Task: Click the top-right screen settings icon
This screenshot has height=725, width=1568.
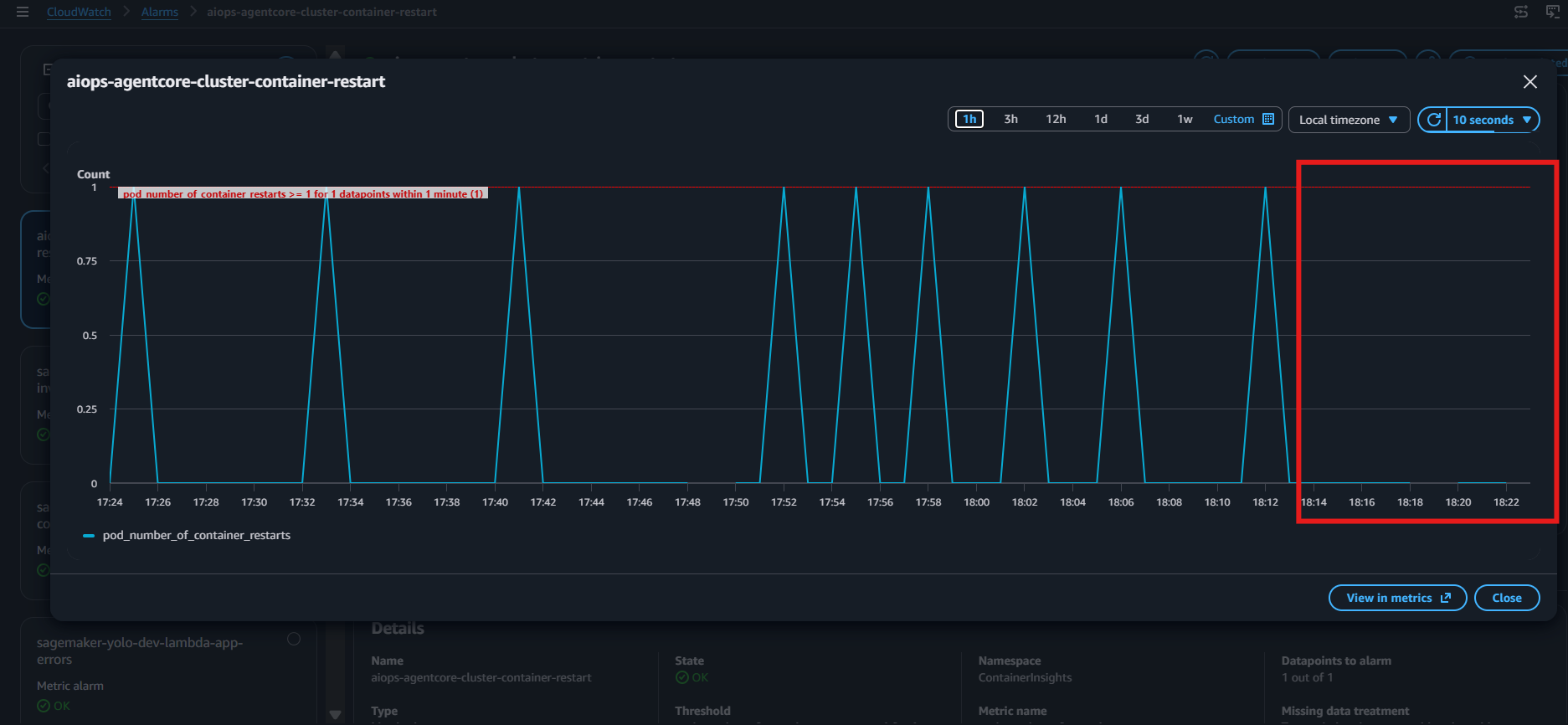Action: [1521, 12]
